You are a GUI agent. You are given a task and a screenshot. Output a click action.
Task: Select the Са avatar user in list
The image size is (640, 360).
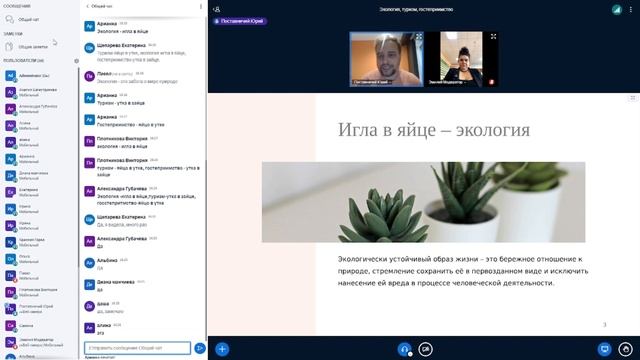[x=40, y=326]
